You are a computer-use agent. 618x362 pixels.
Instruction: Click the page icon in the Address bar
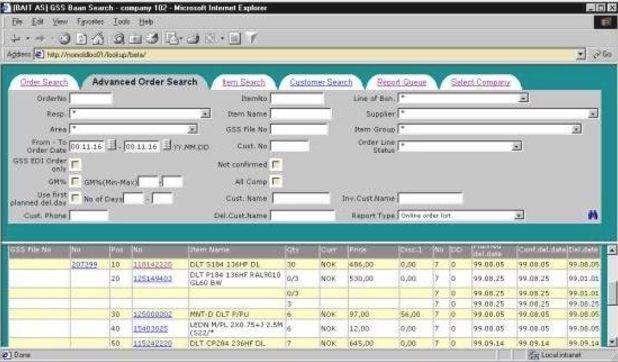click(x=39, y=54)
